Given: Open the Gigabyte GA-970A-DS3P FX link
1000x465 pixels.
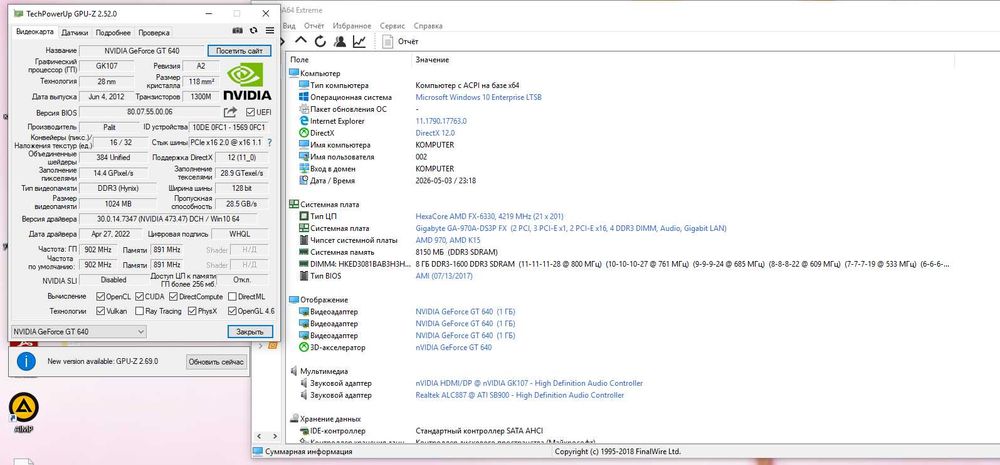Looking at the screenshot, I should point(571,228).
